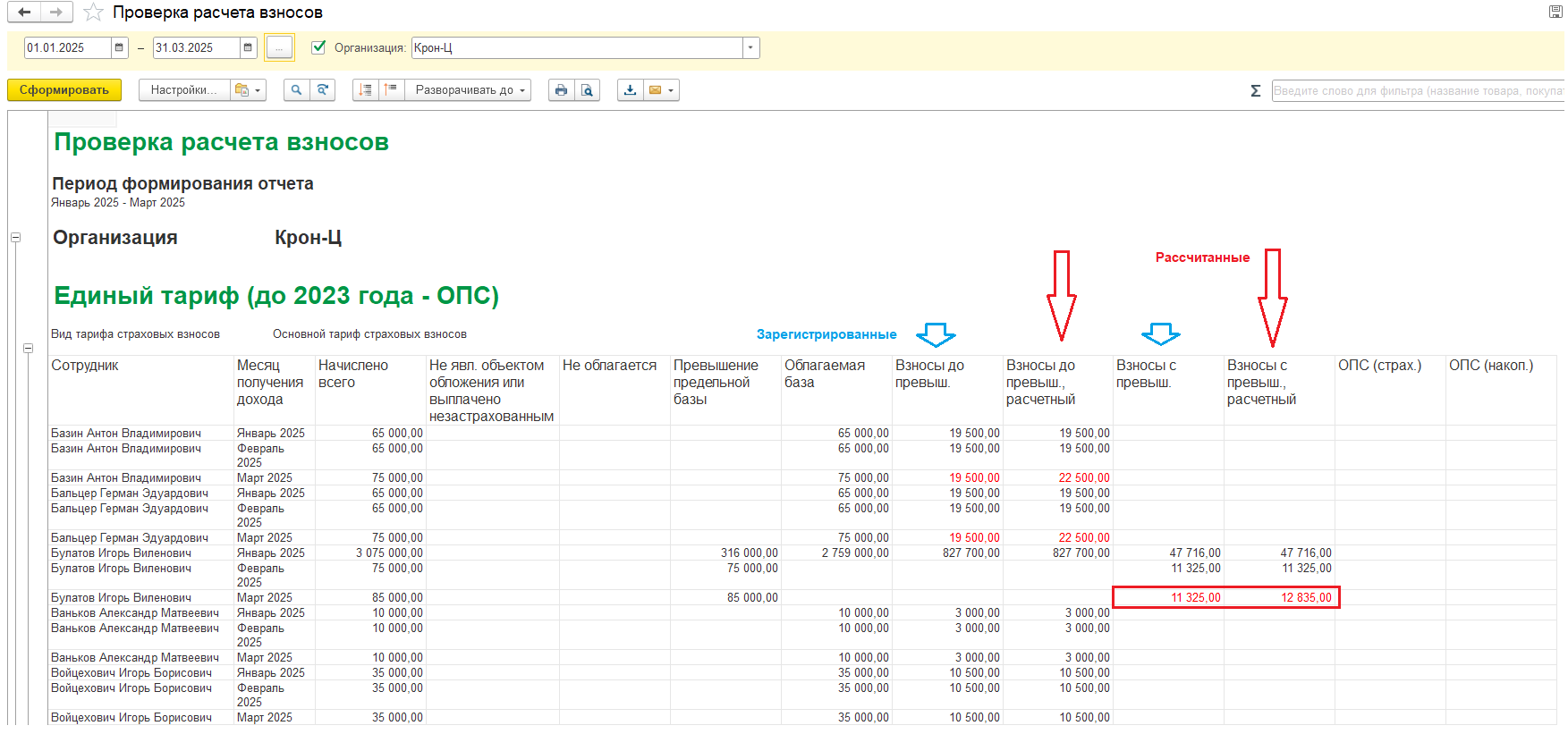This screenshot has width=1568, height=734.
Task: Click the printer Print icon
Action: point(561,90)
